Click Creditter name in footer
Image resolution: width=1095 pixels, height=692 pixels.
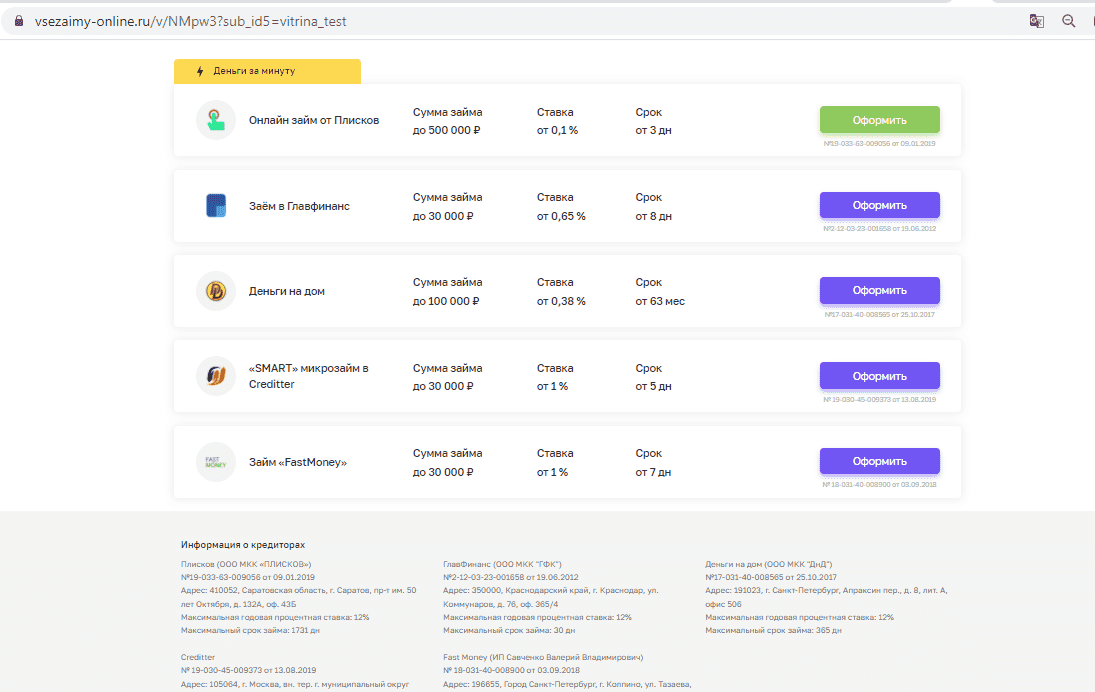point(198,658)
